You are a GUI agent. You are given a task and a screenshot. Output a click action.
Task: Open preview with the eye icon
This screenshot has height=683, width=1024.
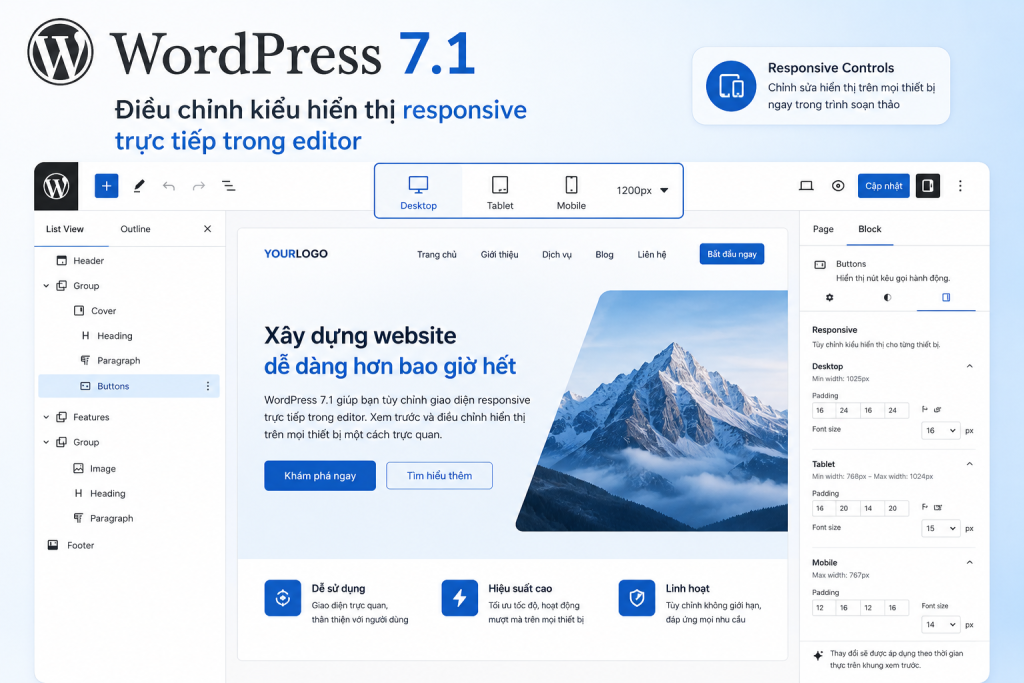[838, 186]
